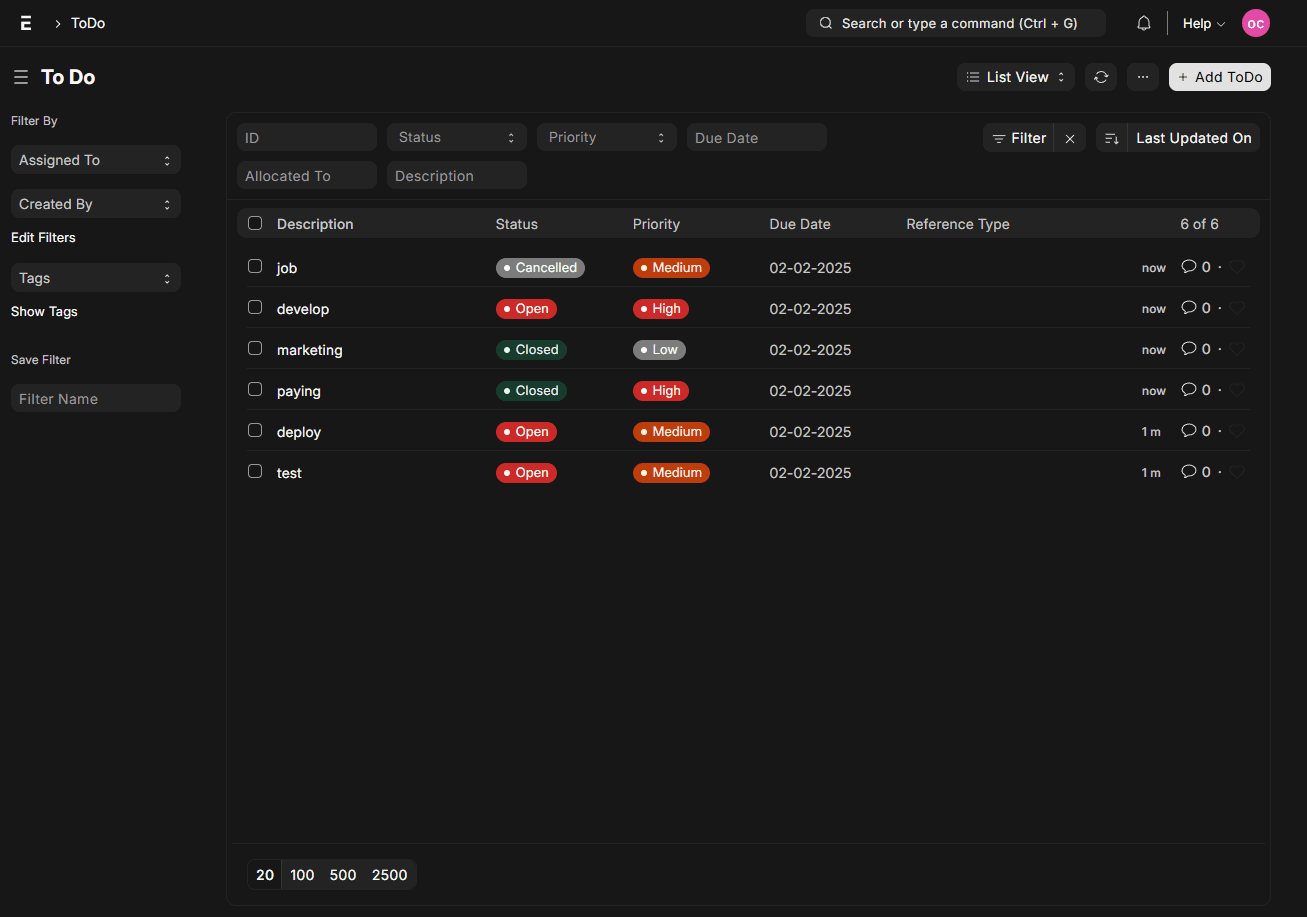1307x917 pixels.
Task: Click Show Tags link
Action: click(x=44, y=311)
